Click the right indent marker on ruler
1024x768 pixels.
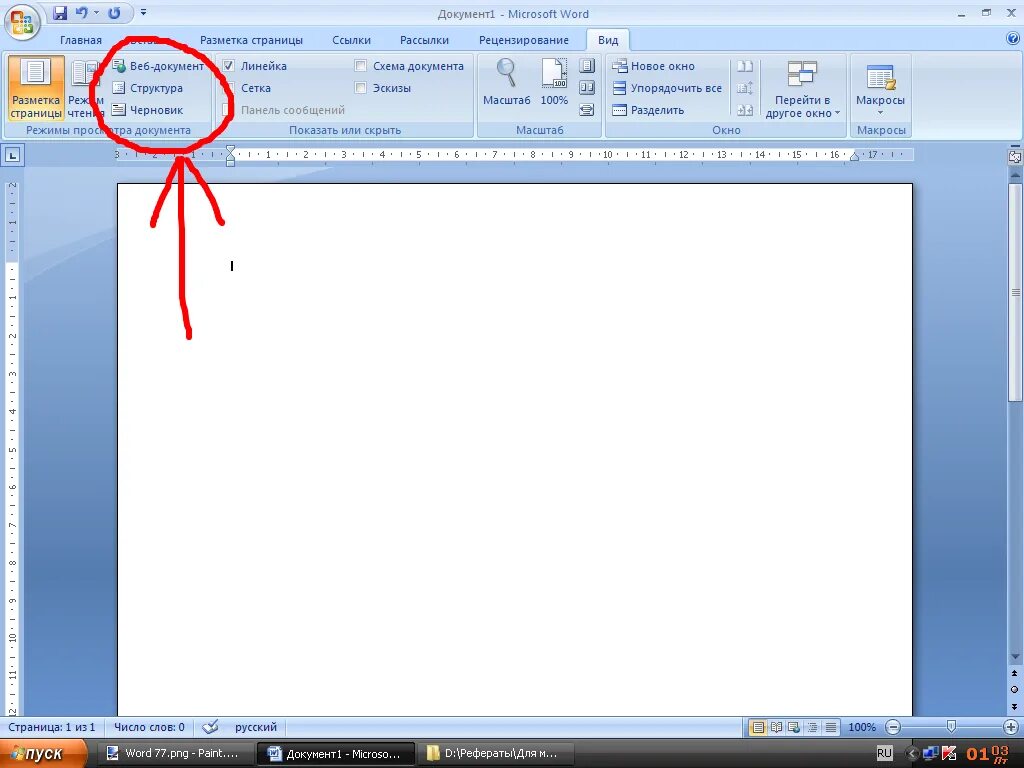854,156
